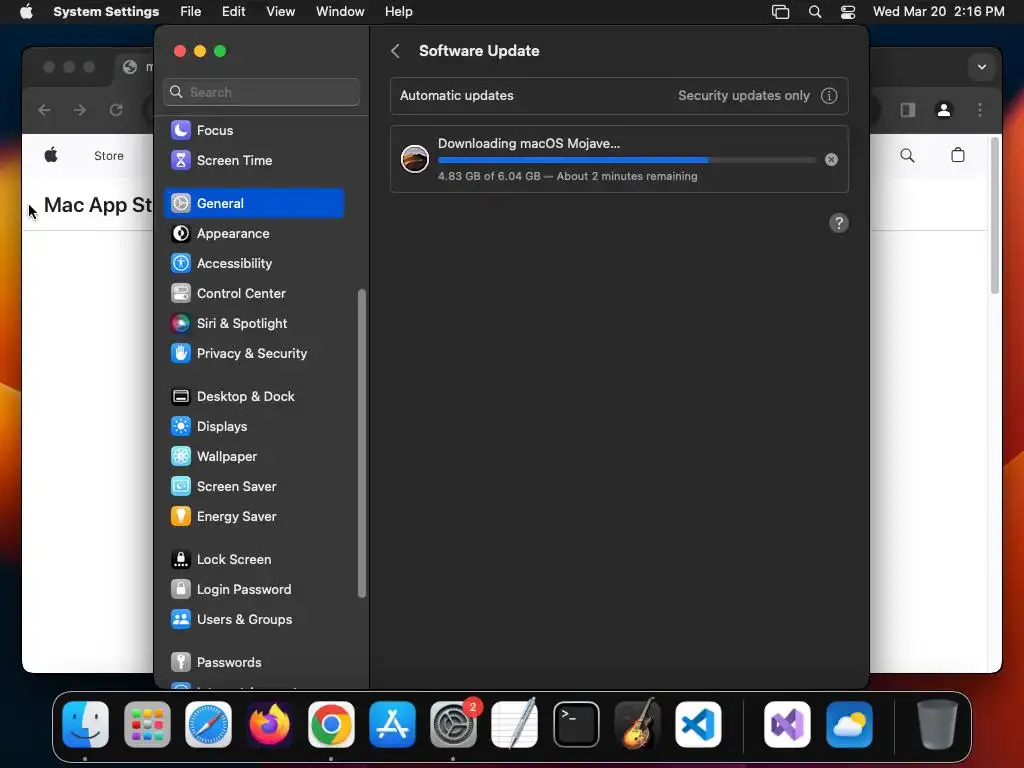Open Trash in the Dock

pyautogui.click(x=937, y=724)
